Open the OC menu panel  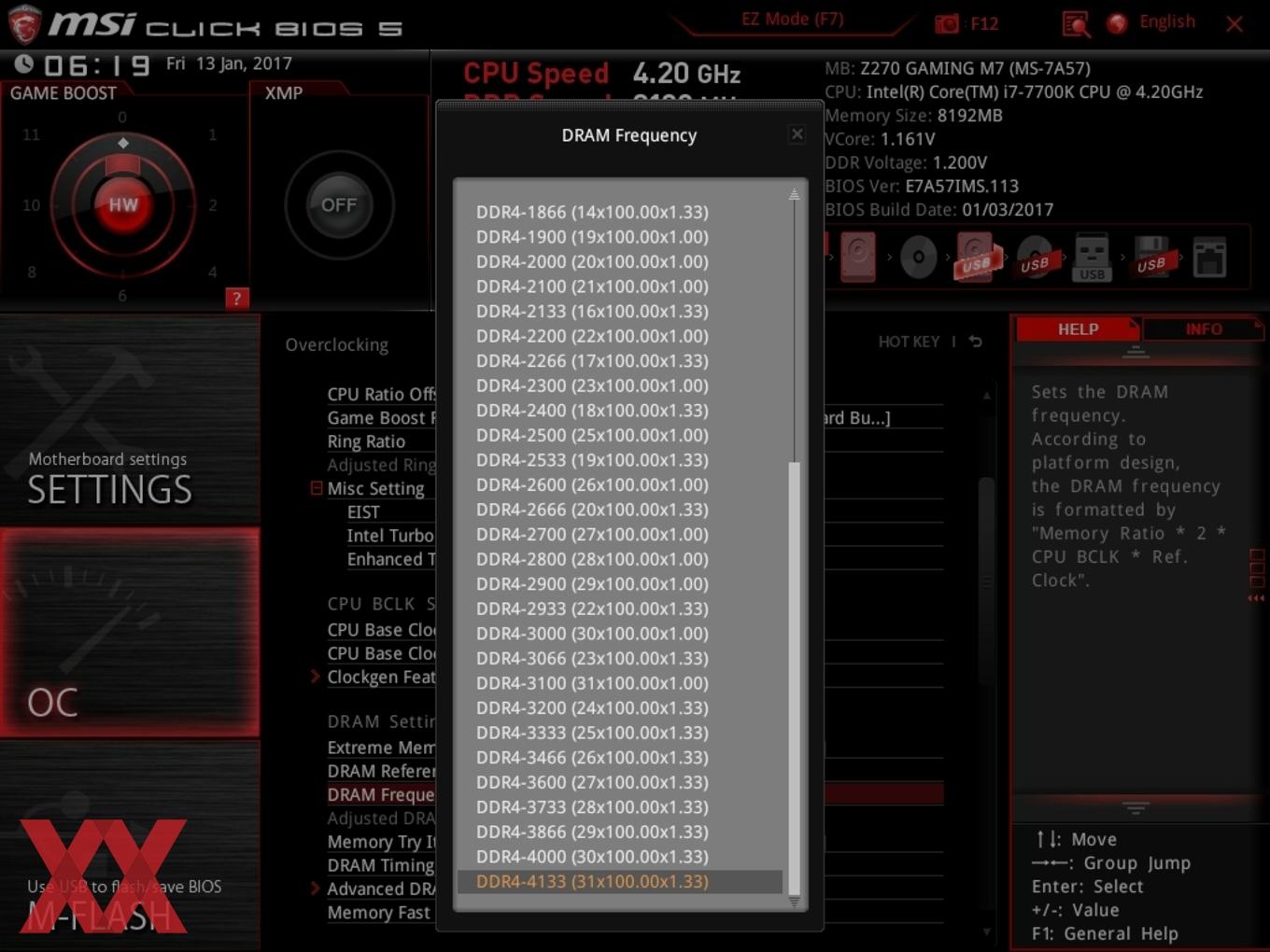(130, 632)
